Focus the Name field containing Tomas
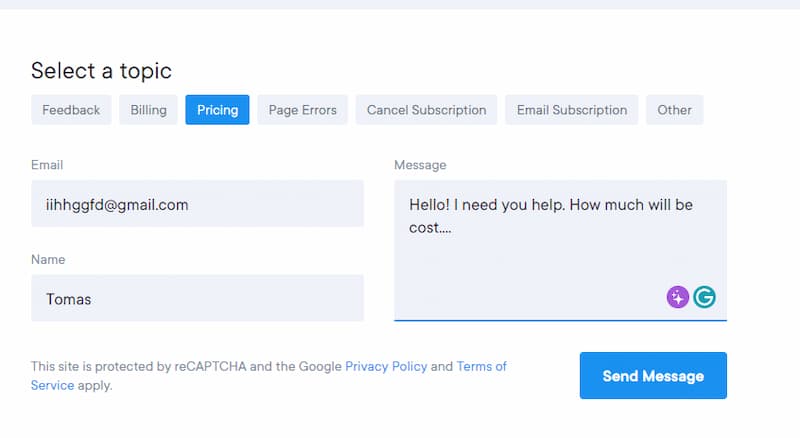 point(197,298)
